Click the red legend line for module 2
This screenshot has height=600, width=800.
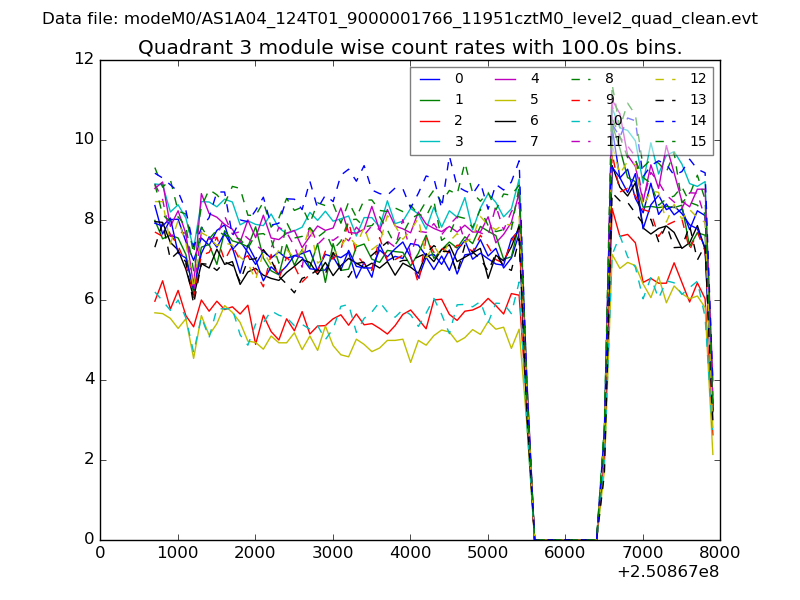(430, 120)
